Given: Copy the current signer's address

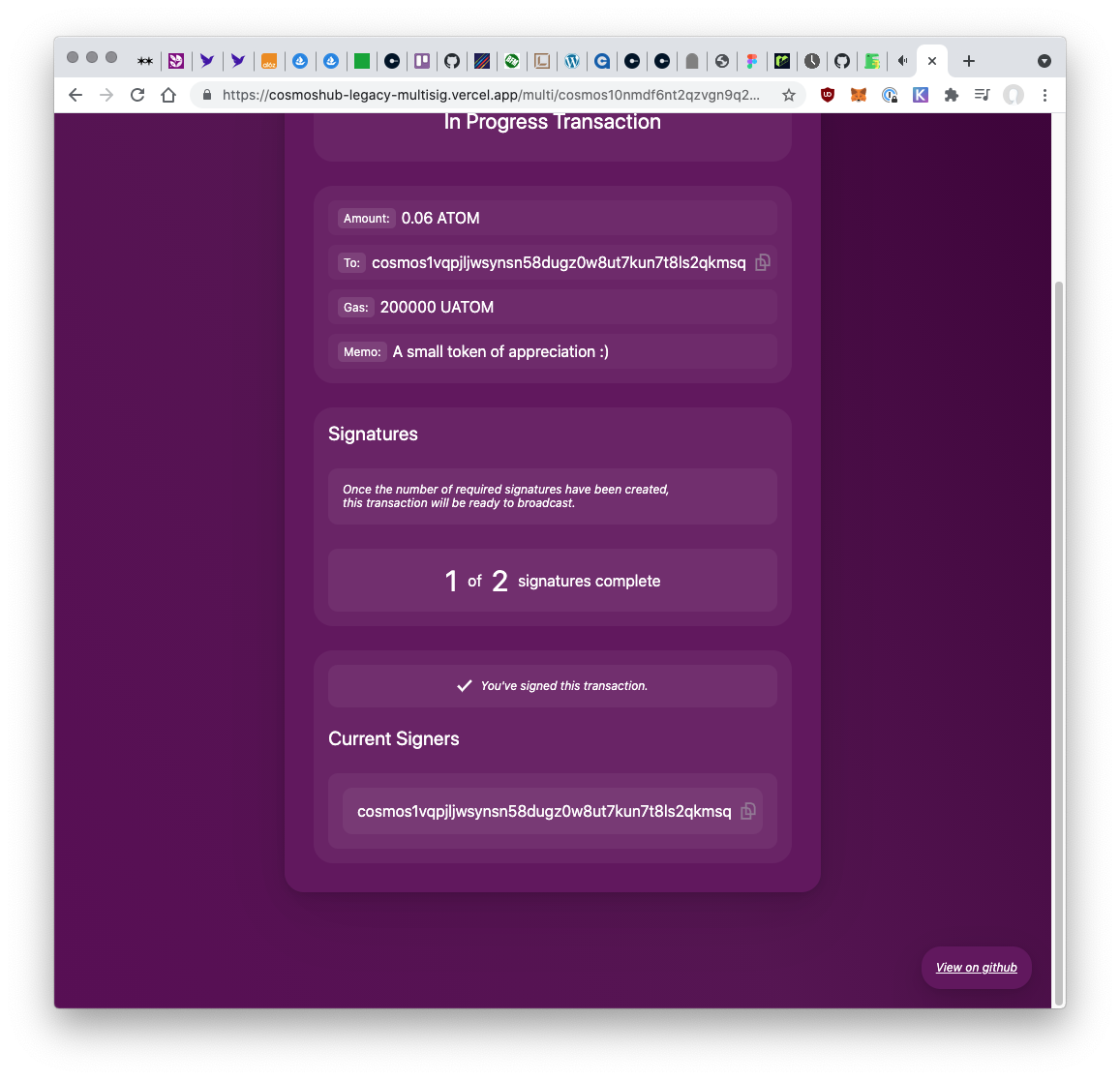Looking at the screenshot, I should [x=748, y=811].
